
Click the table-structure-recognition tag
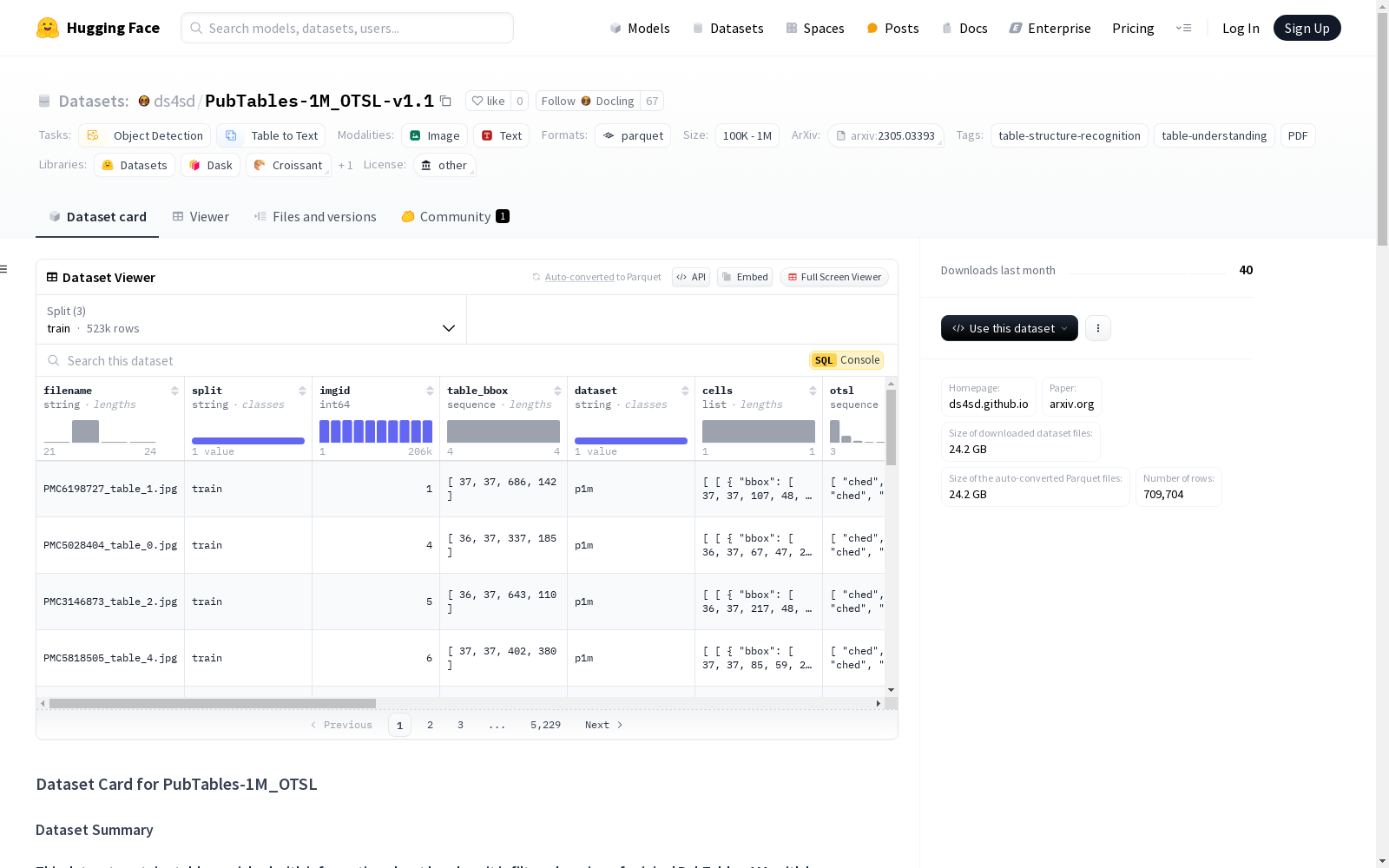tap(1070, 135)
